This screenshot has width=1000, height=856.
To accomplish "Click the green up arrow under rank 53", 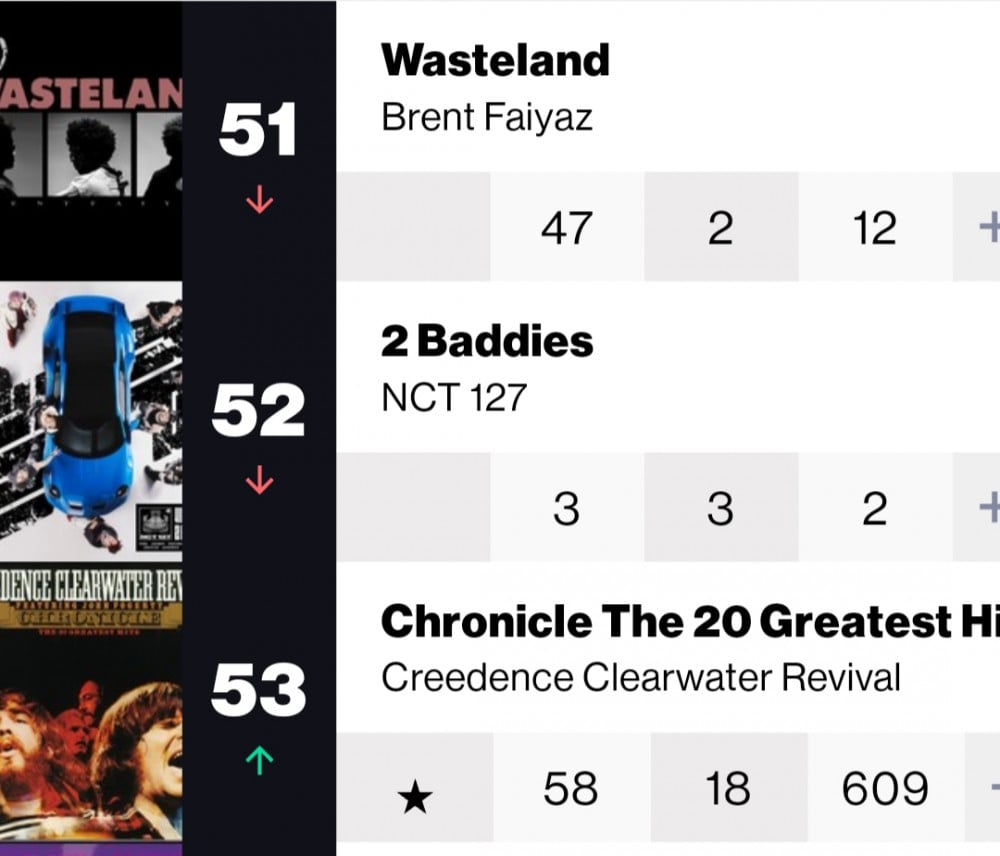I will click(x=259, y=760).
